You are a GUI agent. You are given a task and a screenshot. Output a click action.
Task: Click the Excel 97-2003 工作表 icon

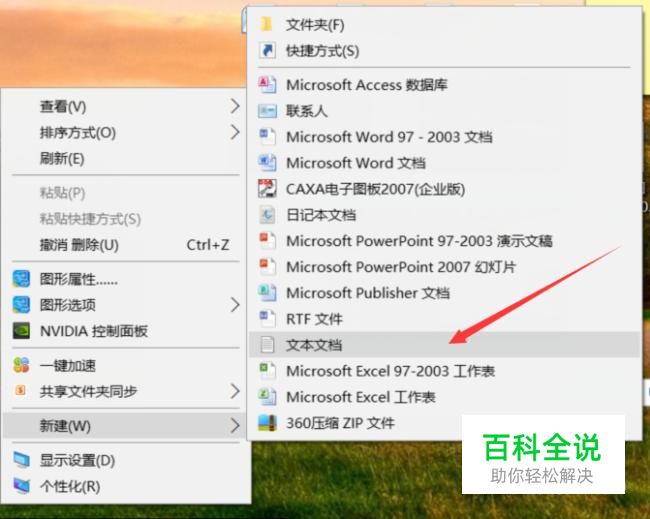tap(267, 371)
